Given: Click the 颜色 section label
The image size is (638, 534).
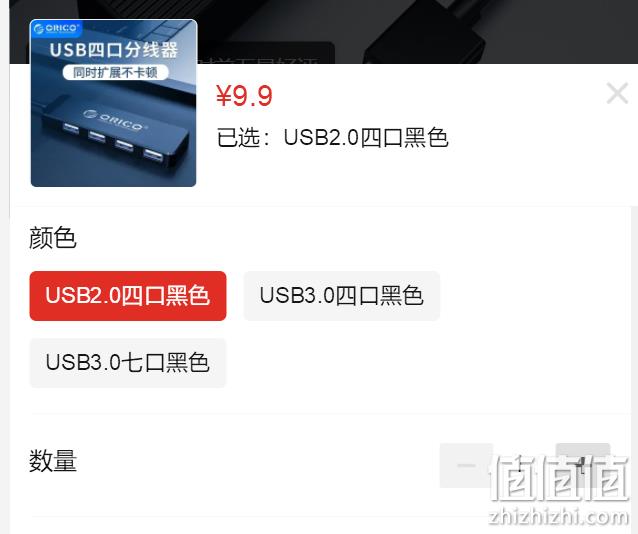Looking at the screenshot, I should (52, 238).
